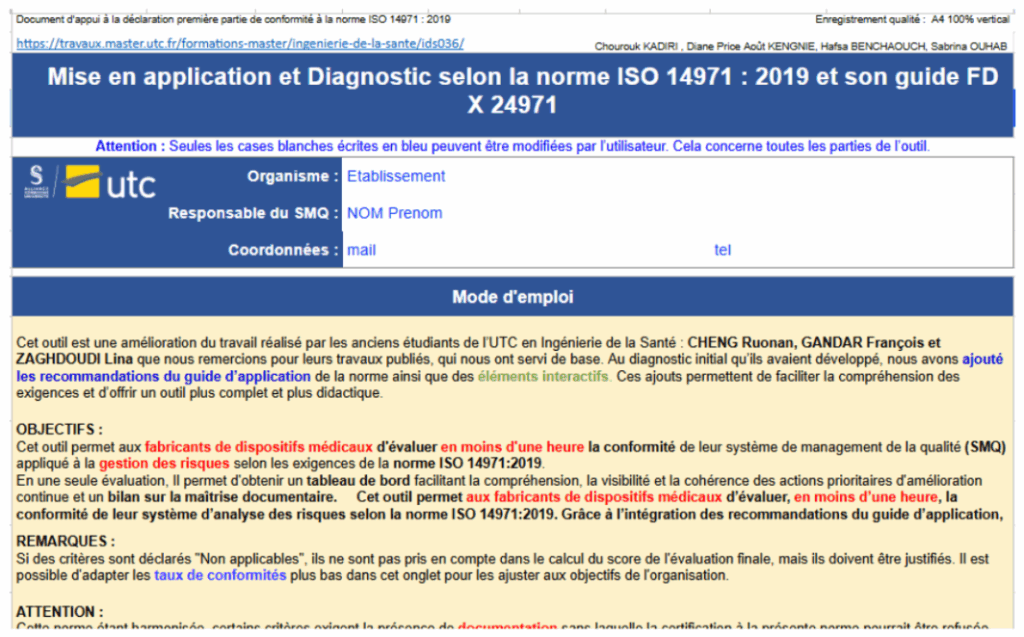1024x637 pixels.
Task: Click the 'tel' contact field
Action: (x=722, y=250)
